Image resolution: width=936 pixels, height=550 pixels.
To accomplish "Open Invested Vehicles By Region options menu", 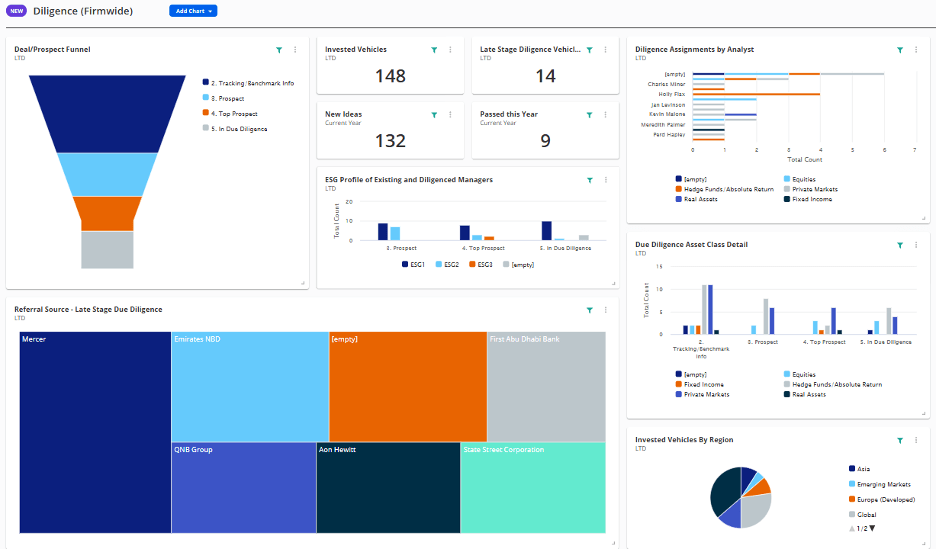I will click(x=915, y=440).
